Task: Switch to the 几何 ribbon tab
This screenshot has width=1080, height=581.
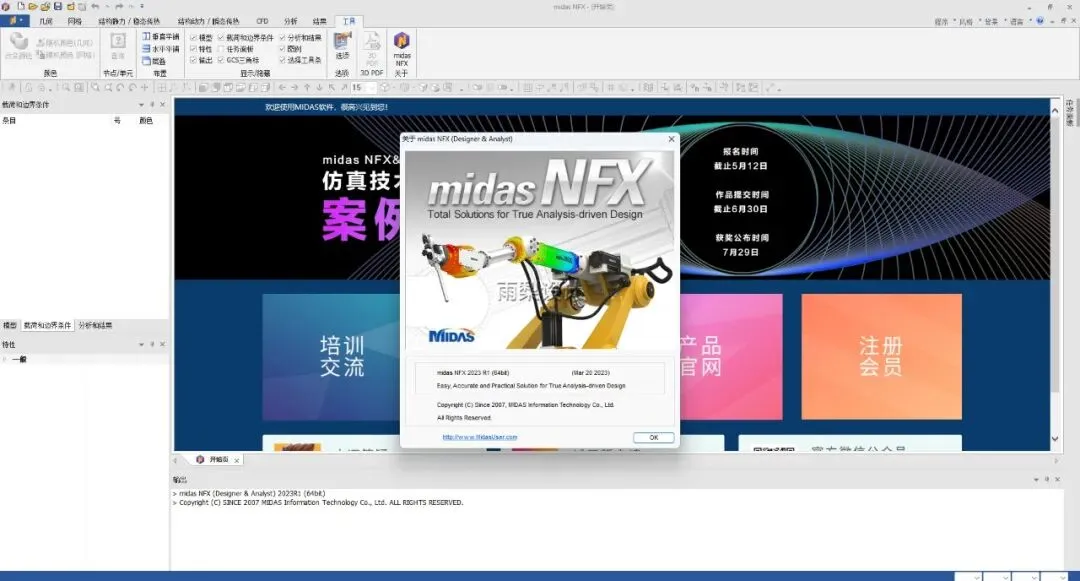Action: [x=46, y=21]
